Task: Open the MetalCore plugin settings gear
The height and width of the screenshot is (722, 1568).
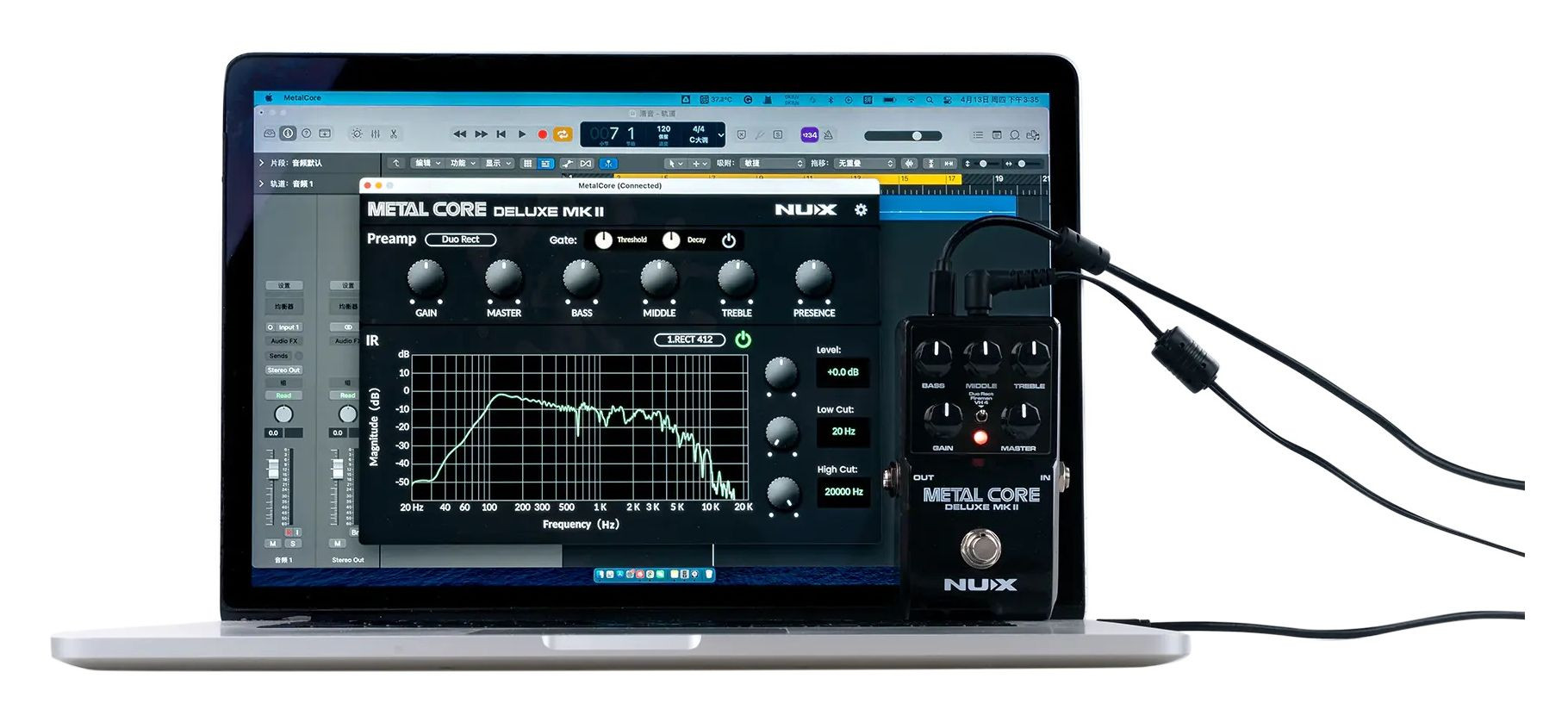Action: pyautogui.click(x=860, y=209)
